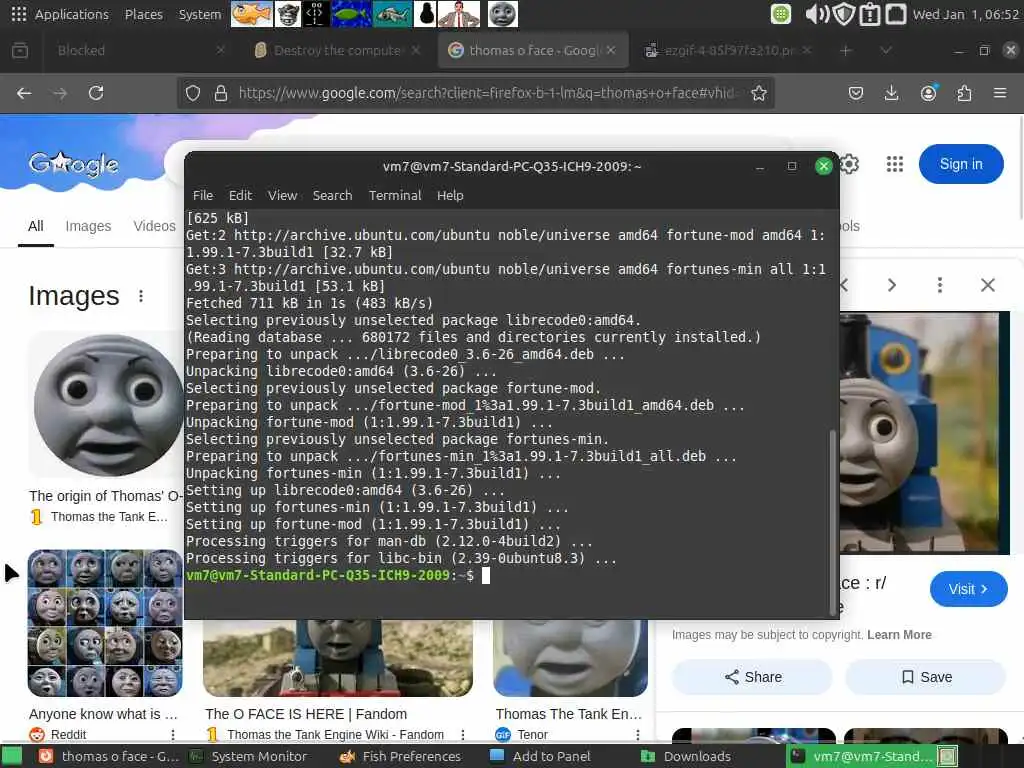This screenshot has height=768, width=1024.
Task: Open the terminal Edit menu
Action: [x=240, y=195]
